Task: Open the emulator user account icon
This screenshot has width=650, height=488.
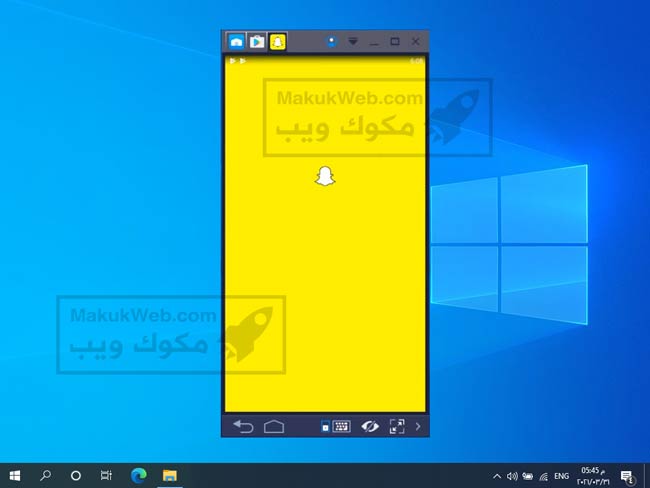Action: 332,42
